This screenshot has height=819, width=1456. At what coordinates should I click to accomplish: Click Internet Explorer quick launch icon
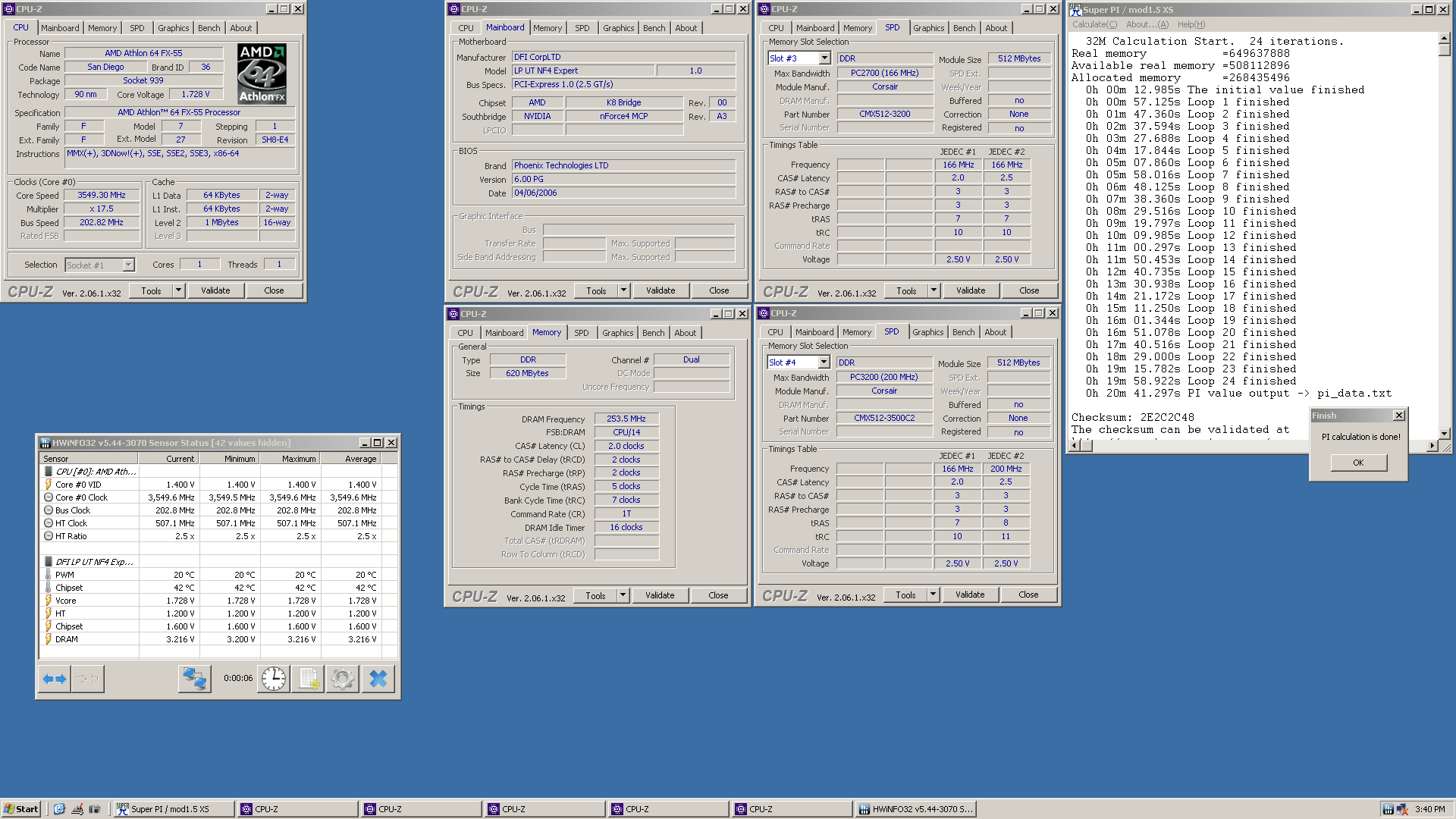tap(59, 809)
